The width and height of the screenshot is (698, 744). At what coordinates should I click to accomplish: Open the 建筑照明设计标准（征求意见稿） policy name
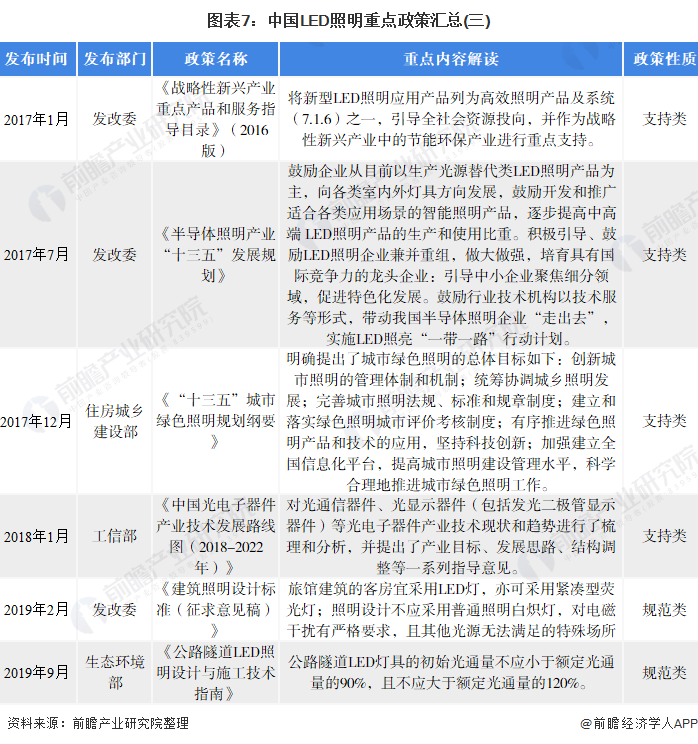click(216, 609)
